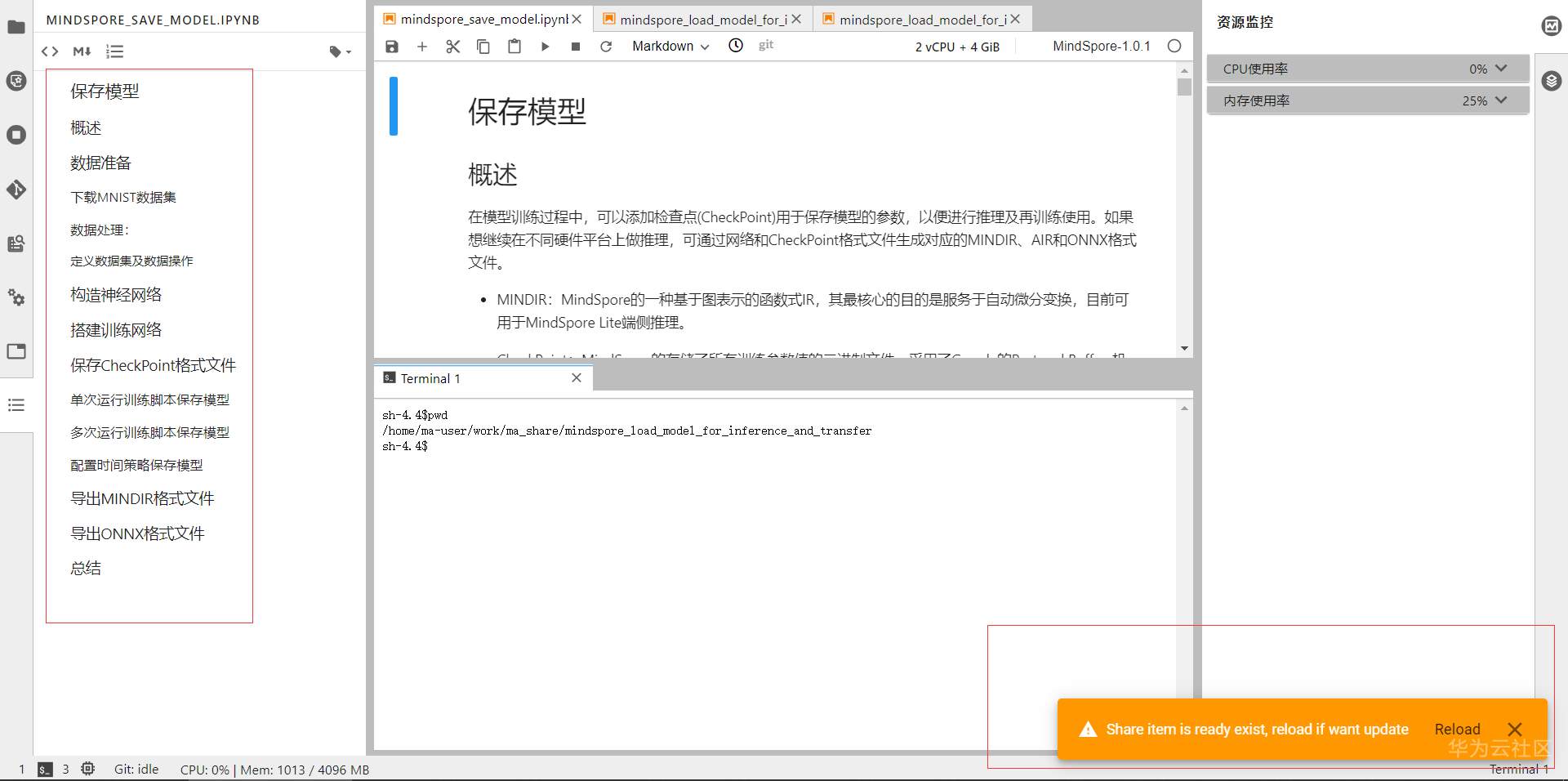Open the sidebar icon with magnifier and document
The image size is (1568, 781).
[16, 243]
